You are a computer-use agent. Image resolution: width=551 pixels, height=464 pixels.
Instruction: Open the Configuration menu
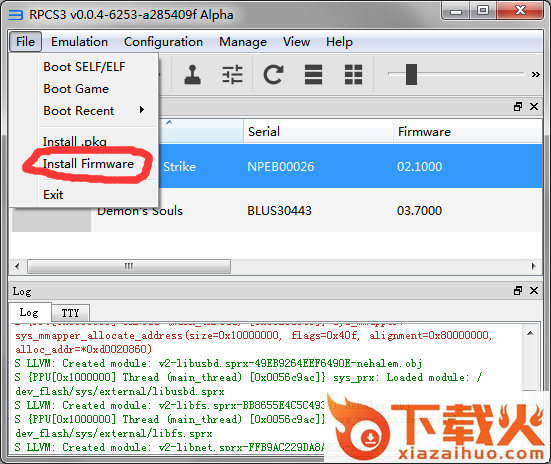click(163, 42)
